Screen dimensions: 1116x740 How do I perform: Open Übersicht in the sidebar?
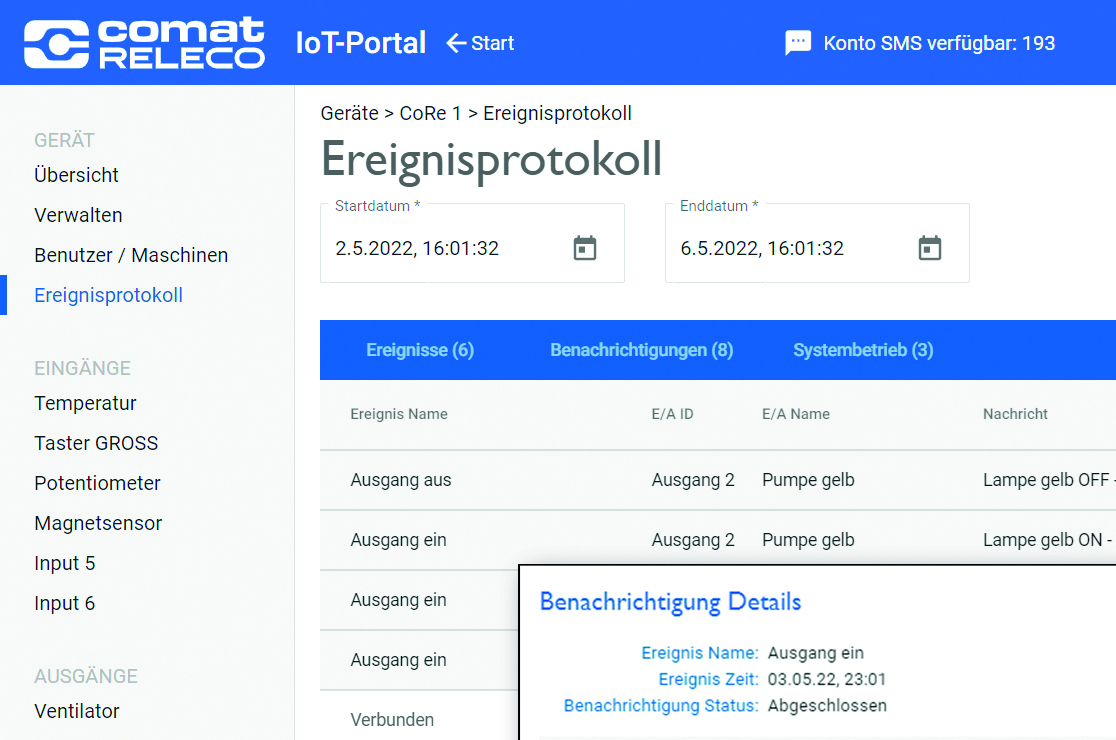pos(76,175)
